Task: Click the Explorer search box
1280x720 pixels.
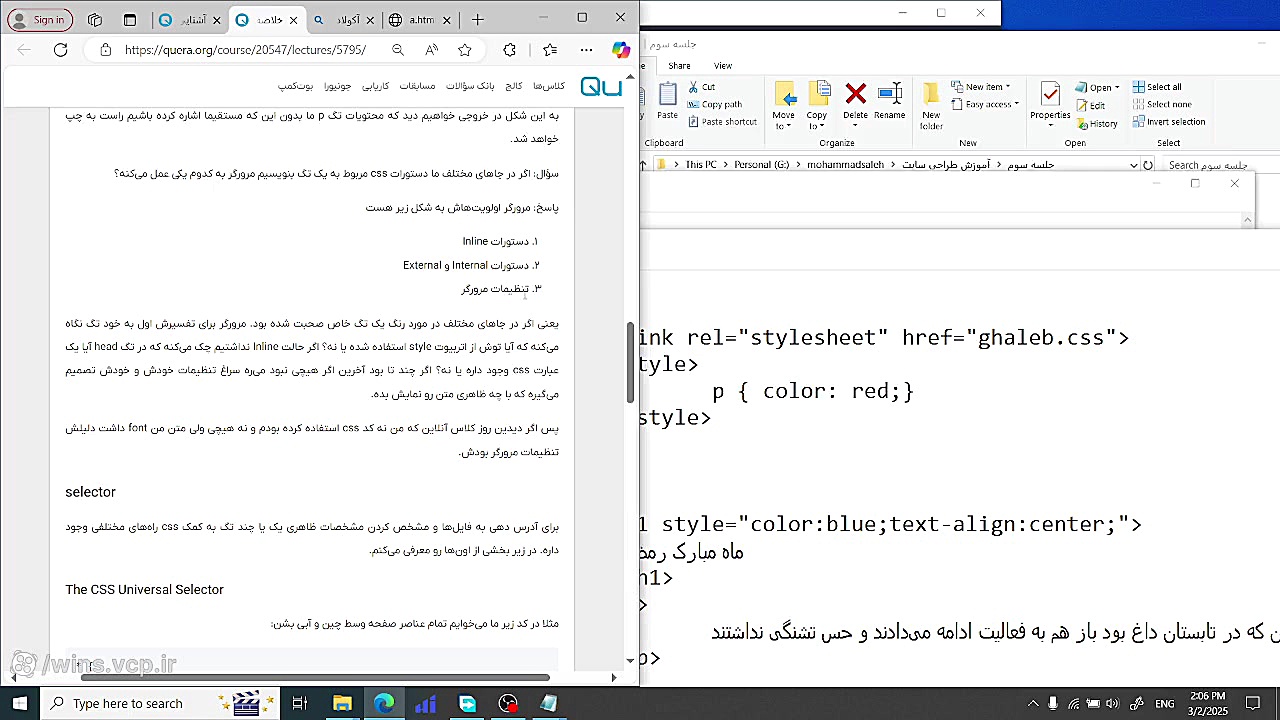Action: 1221,165
